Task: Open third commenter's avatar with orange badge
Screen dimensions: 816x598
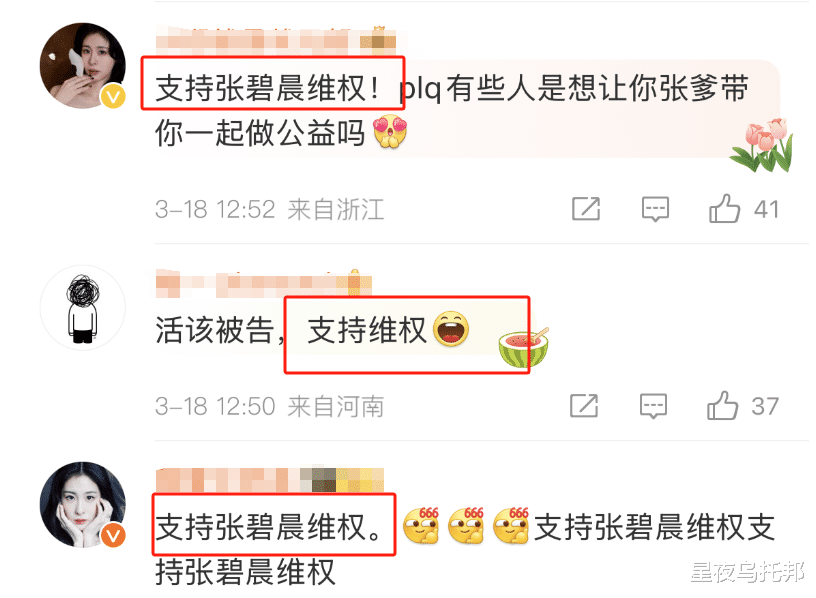Action: (83, 504)
